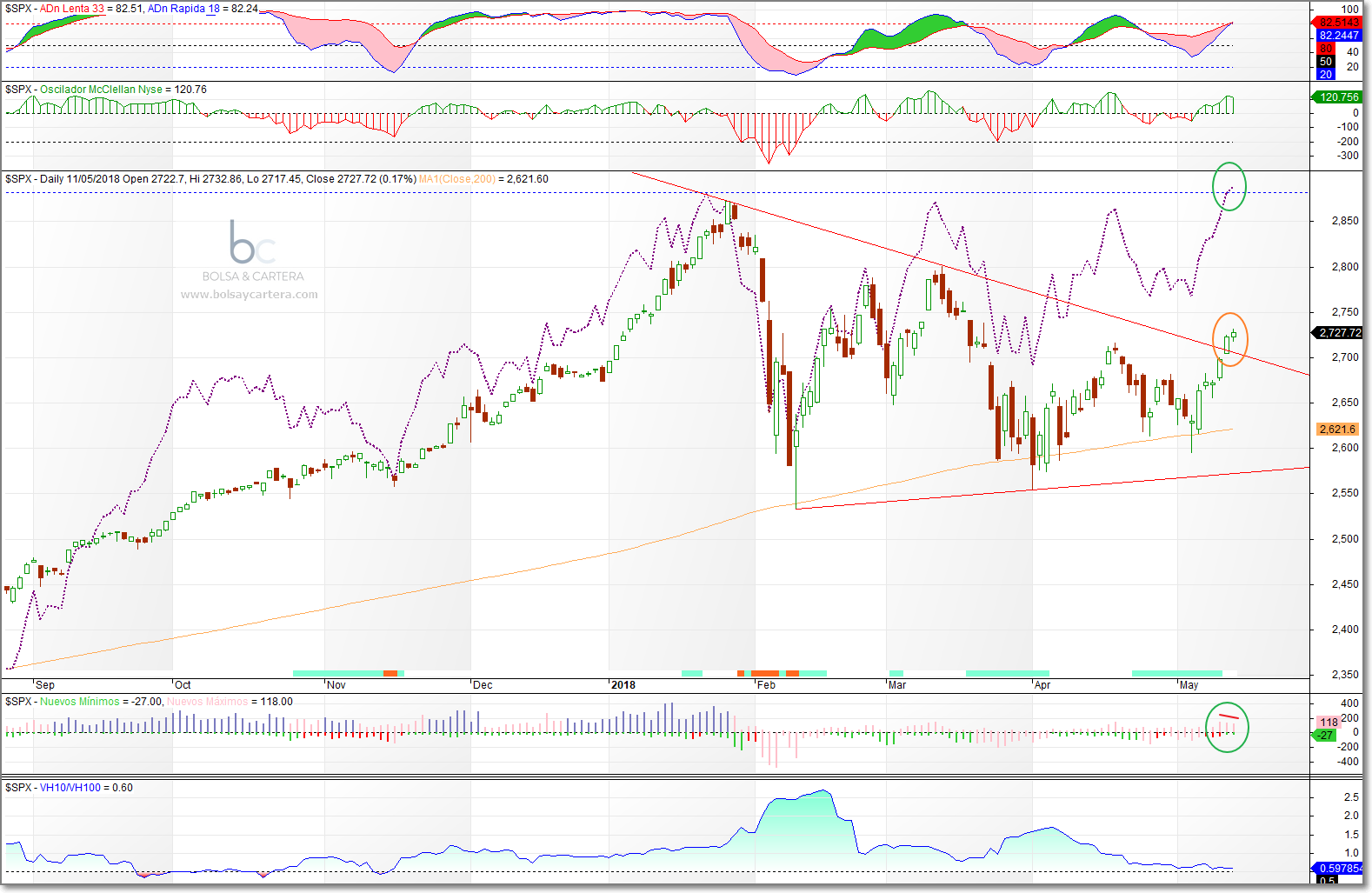
Task: Click the 2,800 price axis label
Action: [1345, 267]
